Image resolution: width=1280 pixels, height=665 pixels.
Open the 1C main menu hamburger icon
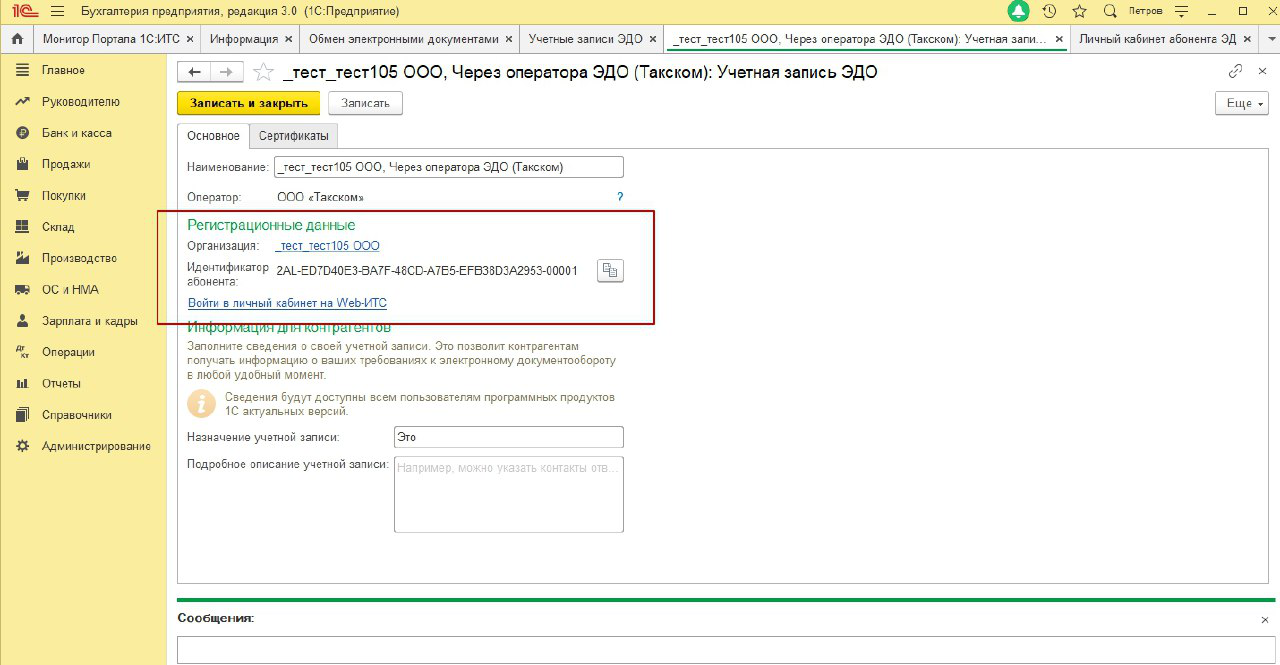[57, 11]
